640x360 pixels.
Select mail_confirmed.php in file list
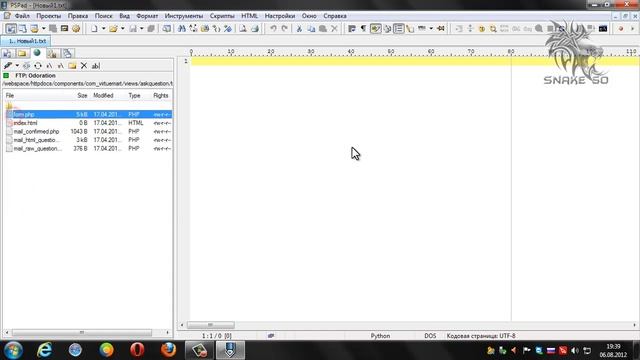pos(88,131)
